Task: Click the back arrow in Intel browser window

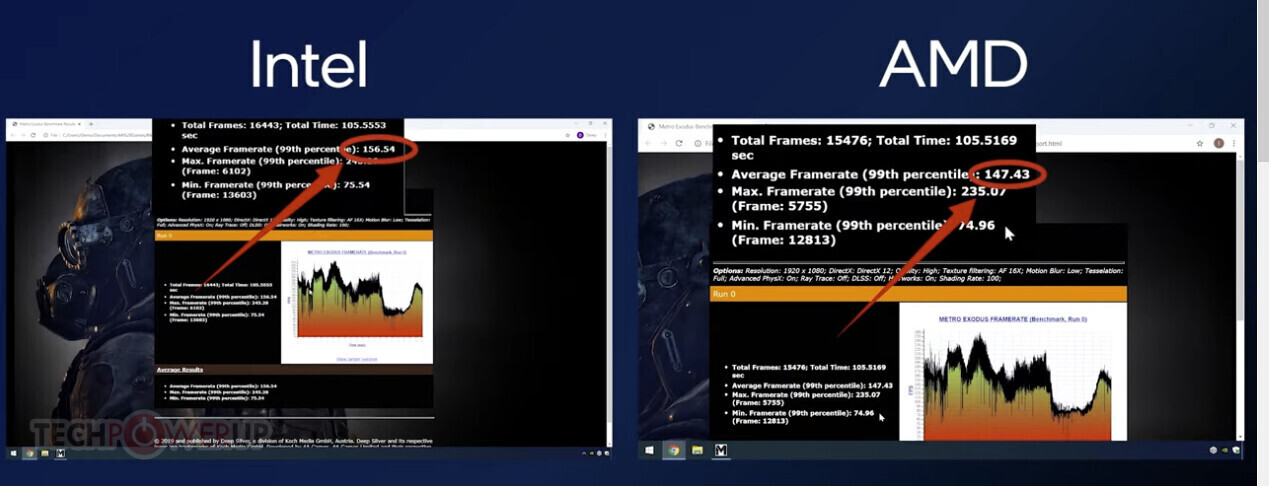Action: pos(13,134)
